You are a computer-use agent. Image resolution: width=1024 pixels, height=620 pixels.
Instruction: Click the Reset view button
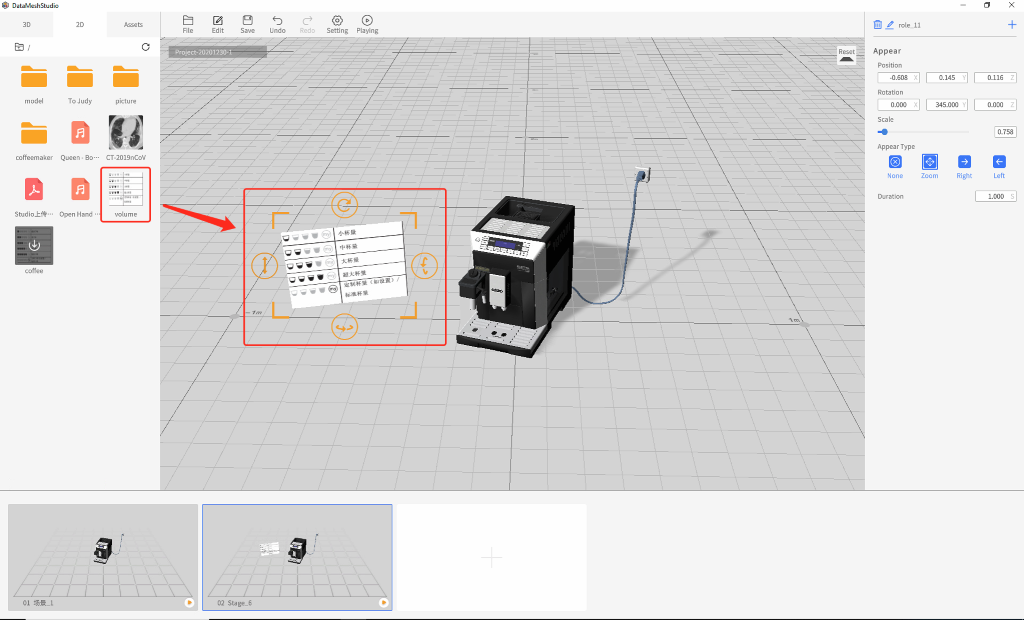[846, 55]
